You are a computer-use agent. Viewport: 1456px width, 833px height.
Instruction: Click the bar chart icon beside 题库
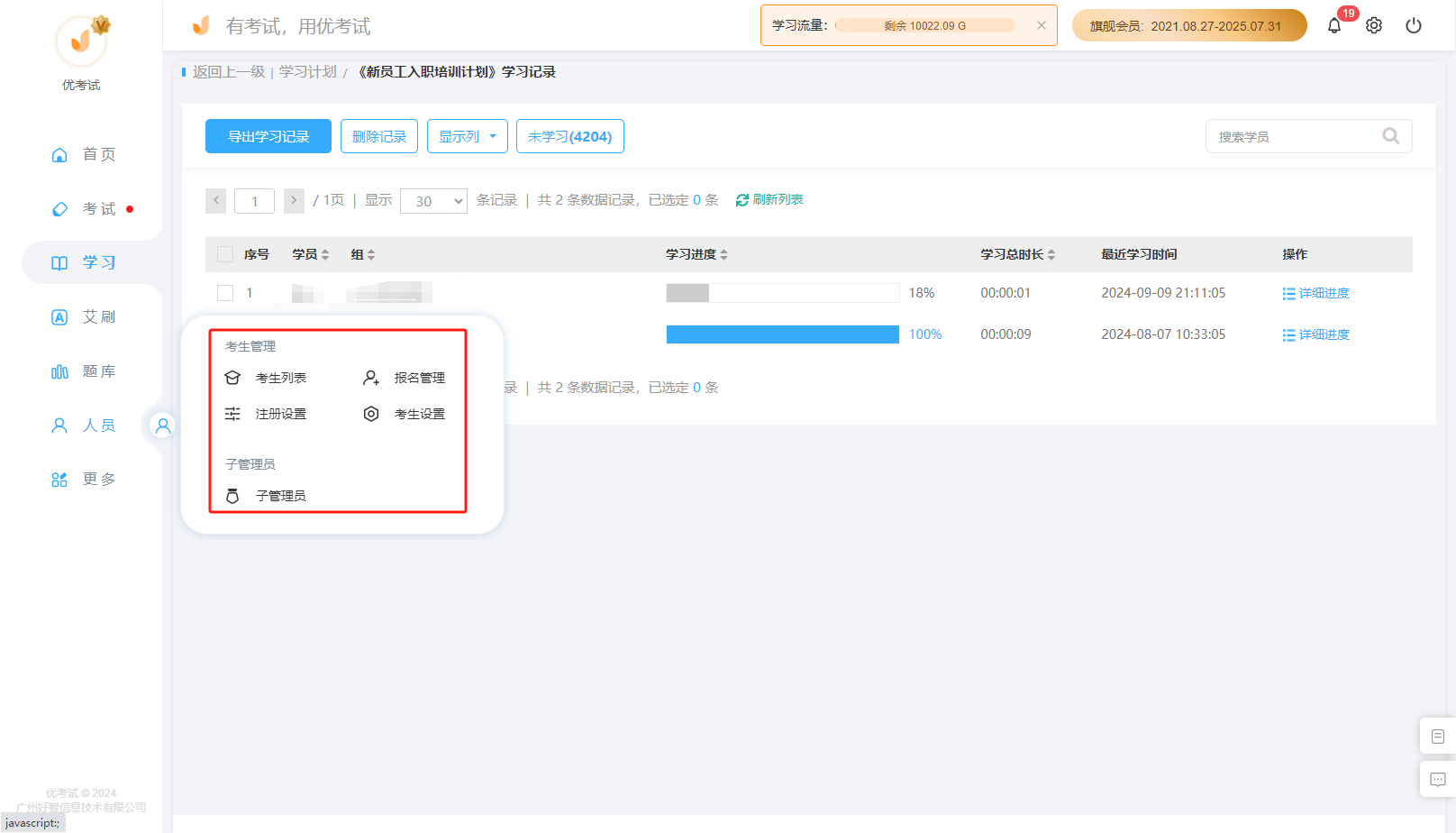click(59, 371)
